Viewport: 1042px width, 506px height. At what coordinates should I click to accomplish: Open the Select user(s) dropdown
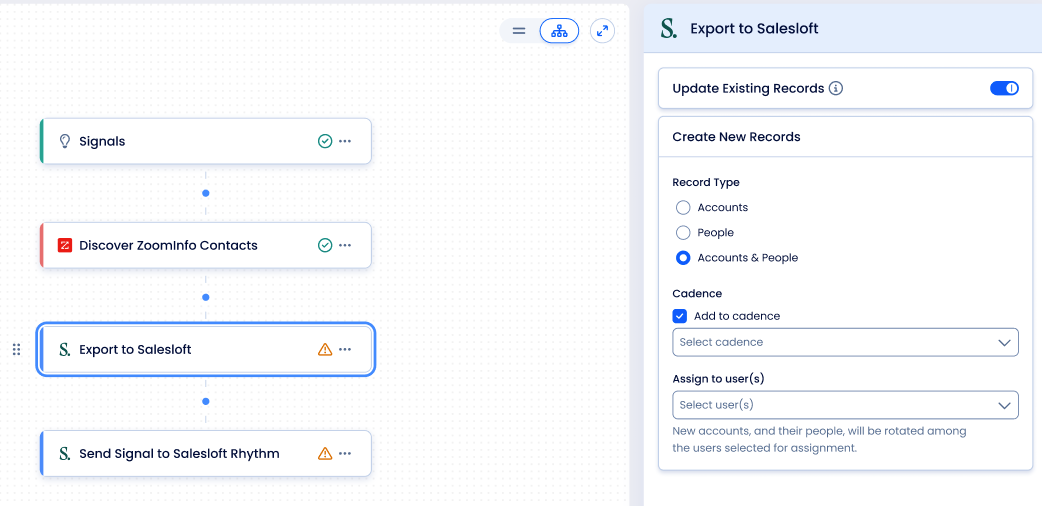pos(845,404)
